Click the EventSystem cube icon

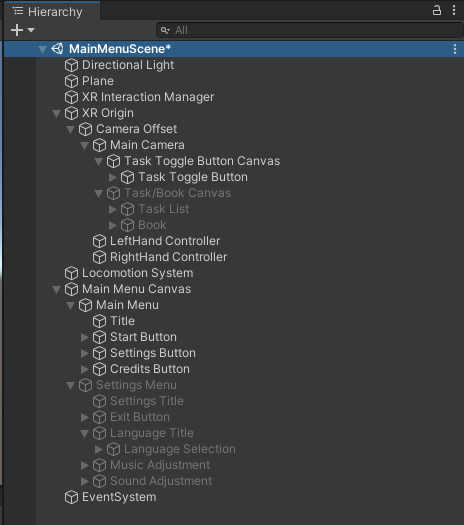(x=71, y=497)
